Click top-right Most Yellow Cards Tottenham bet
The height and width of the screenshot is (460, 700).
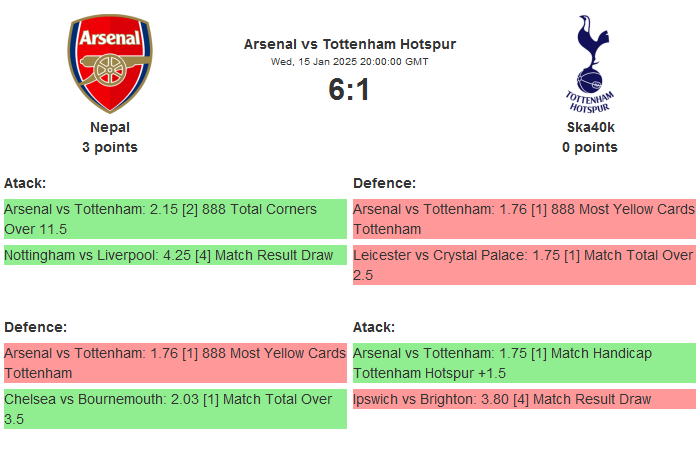pos(524,219)
